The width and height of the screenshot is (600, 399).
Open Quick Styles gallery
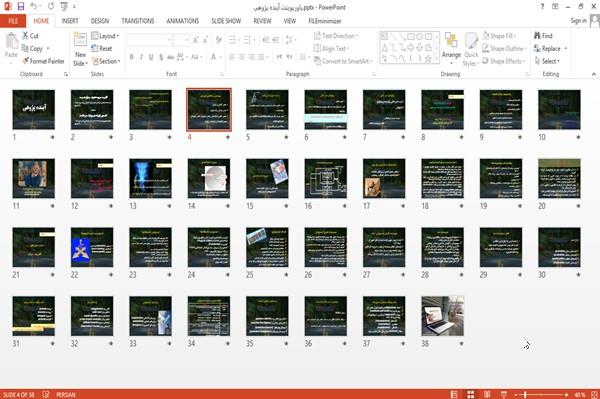(470, 50)
